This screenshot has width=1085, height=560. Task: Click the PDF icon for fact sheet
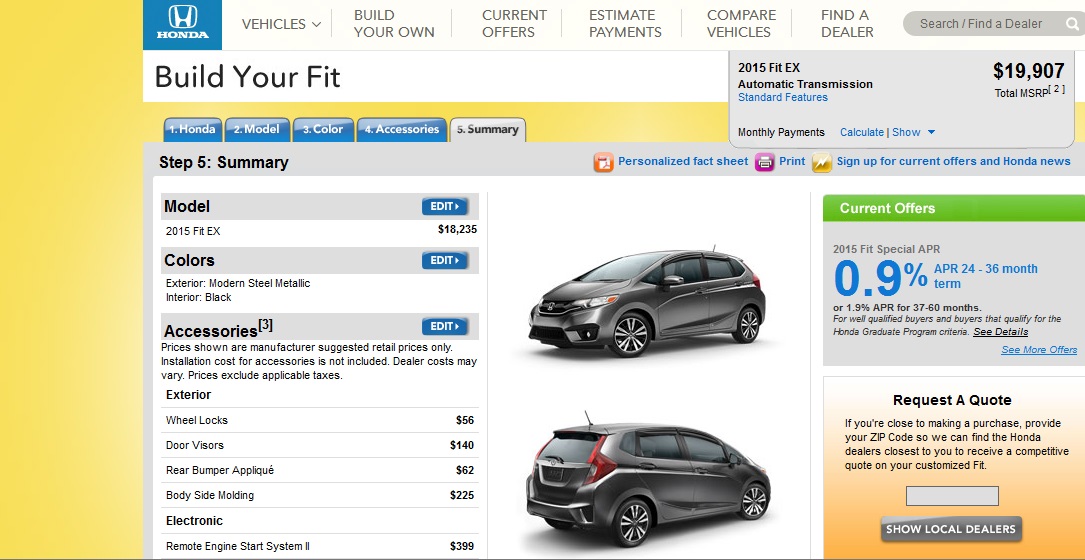point(603,163)
